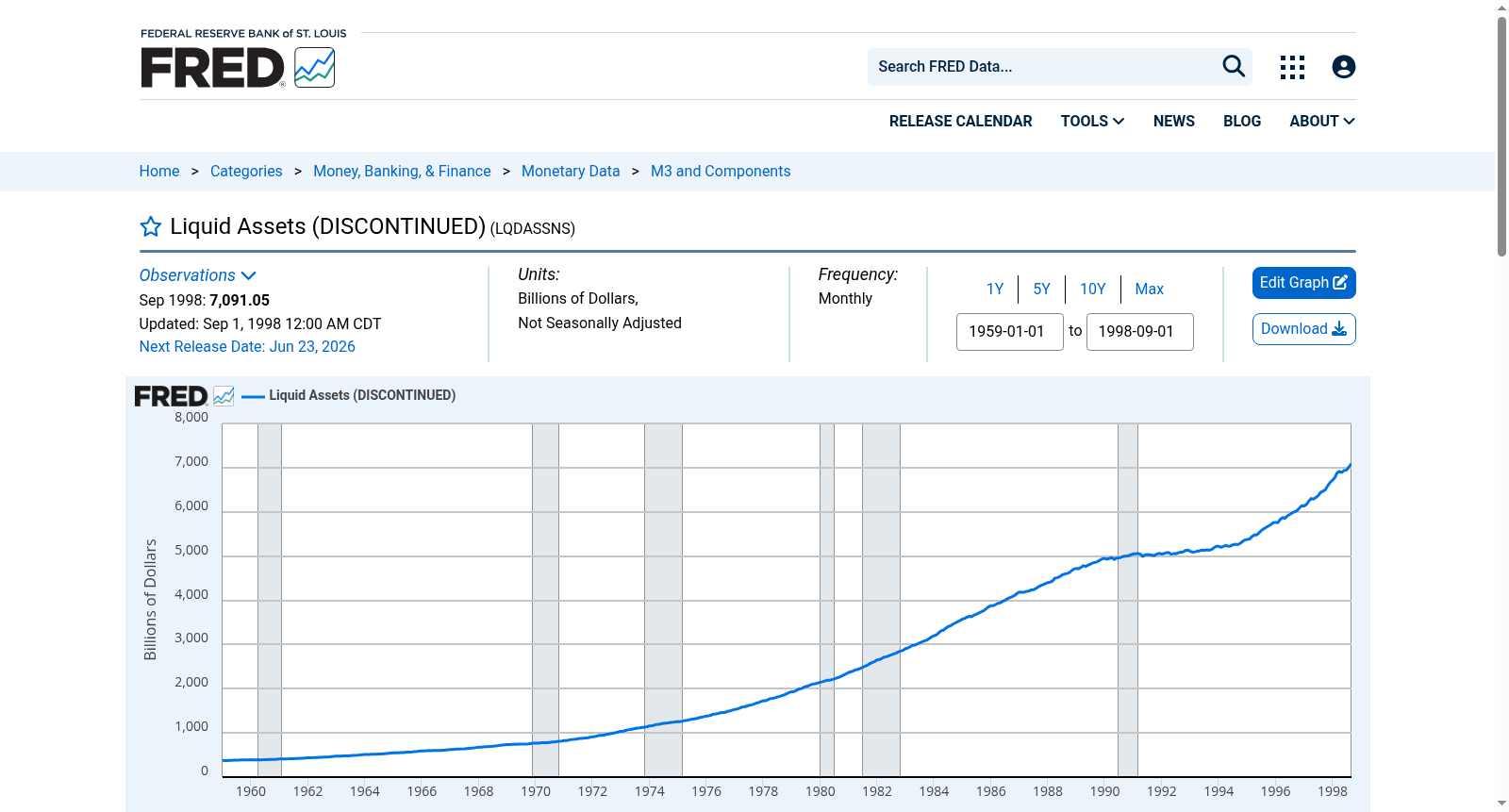The image size is (1509, 812).
Task: Click the small FRED chart logo in graph
Action: point(184,396)
